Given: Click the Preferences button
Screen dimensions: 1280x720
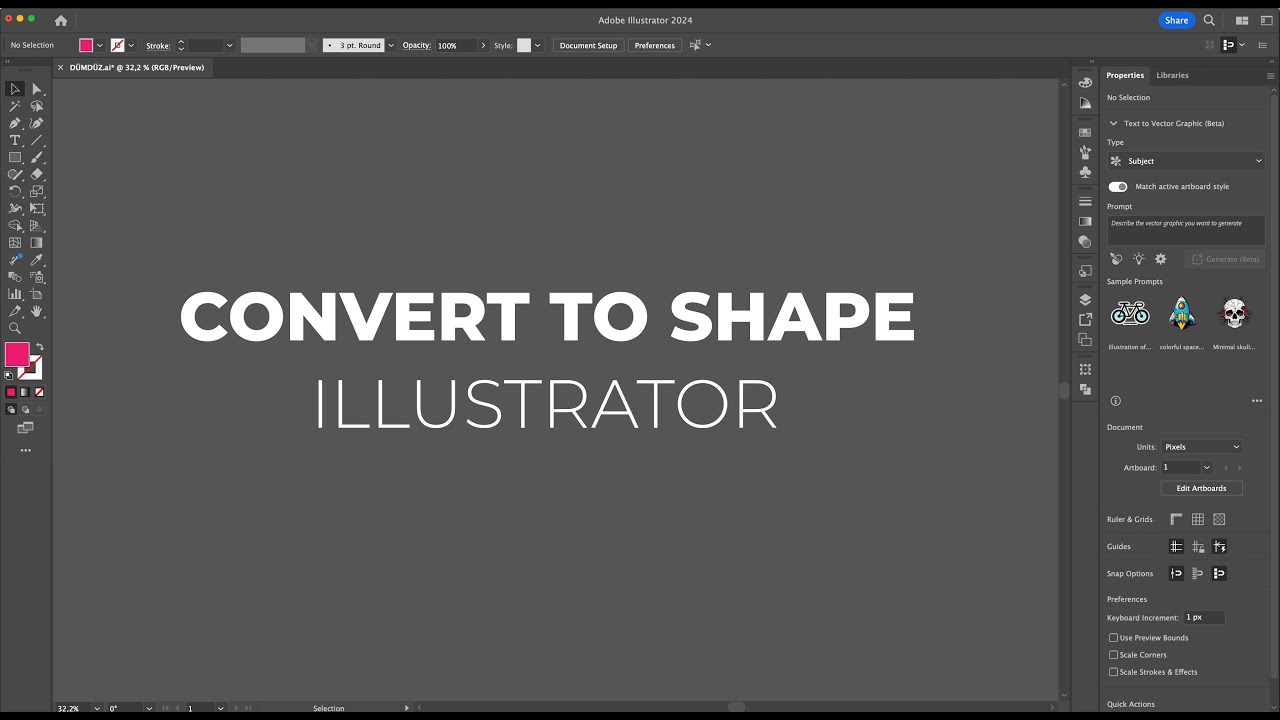Looking at the screenshot, I should tap(654, 45).
